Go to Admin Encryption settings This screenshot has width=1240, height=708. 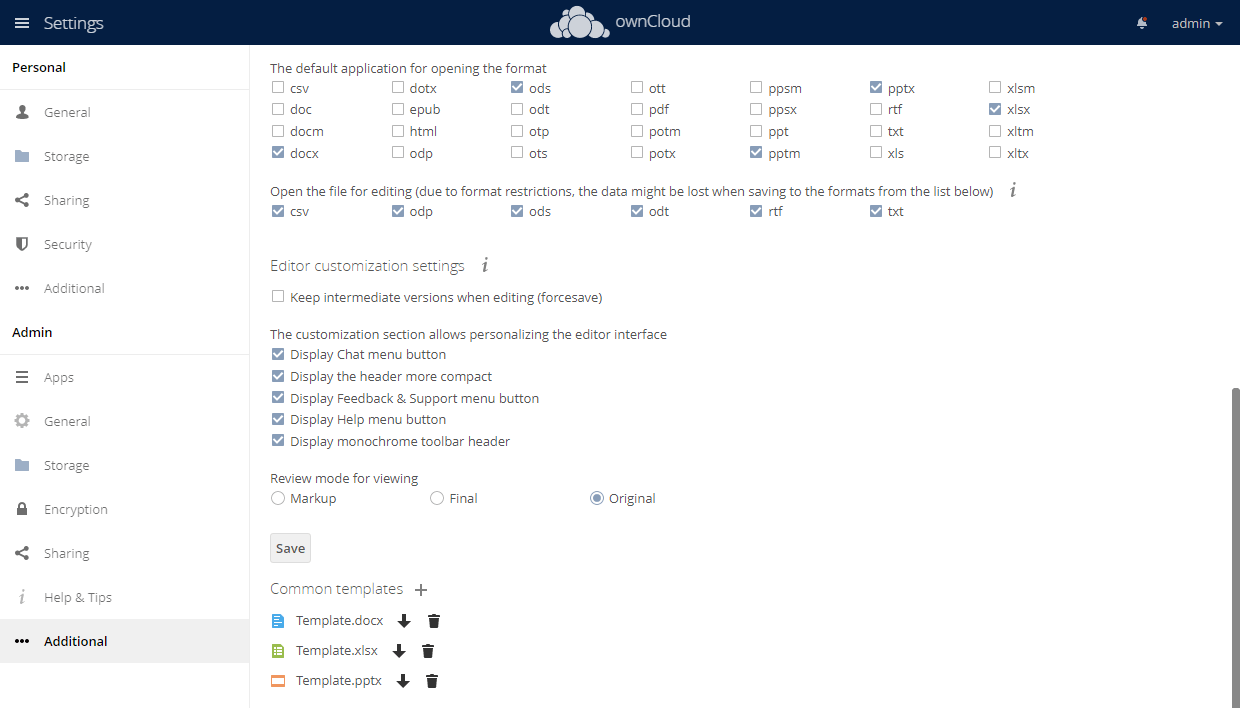[x=75, y=509]
